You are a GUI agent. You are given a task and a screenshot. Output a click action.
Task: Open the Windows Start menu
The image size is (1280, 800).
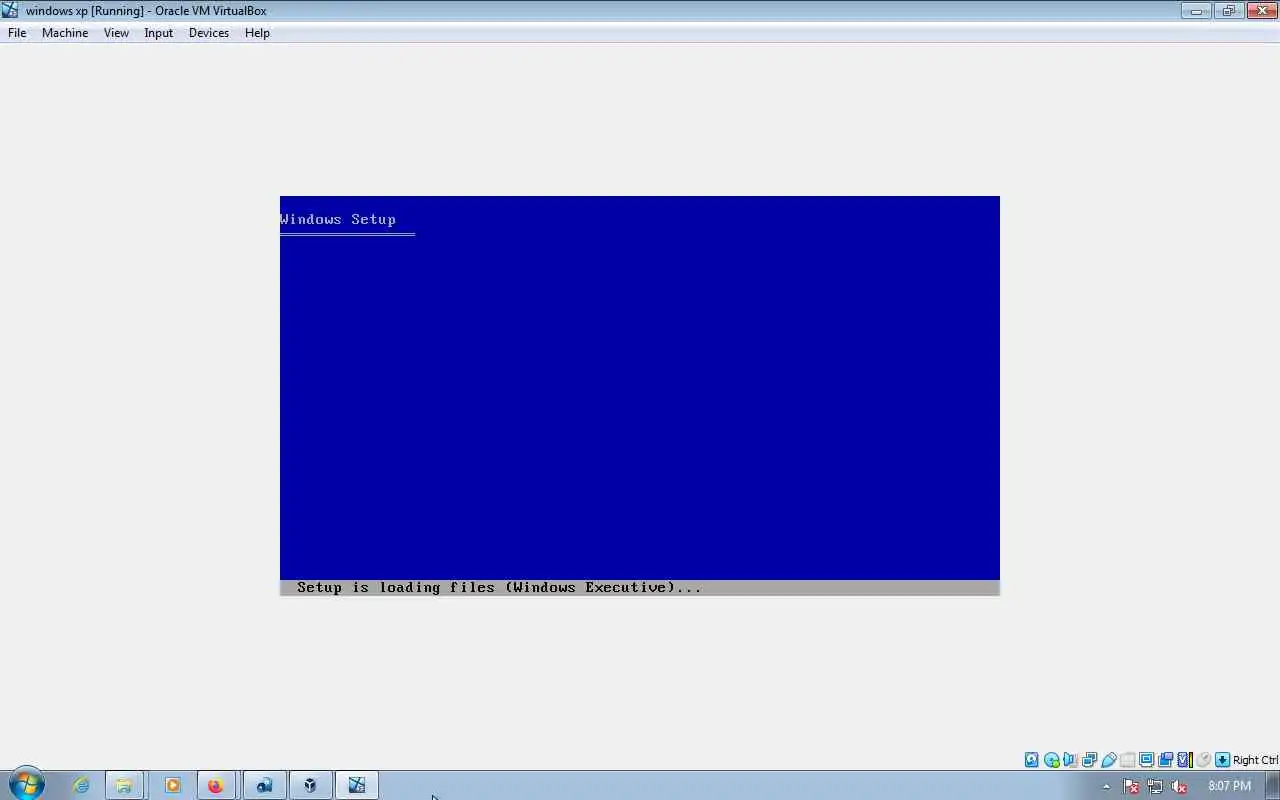(27, 785)
